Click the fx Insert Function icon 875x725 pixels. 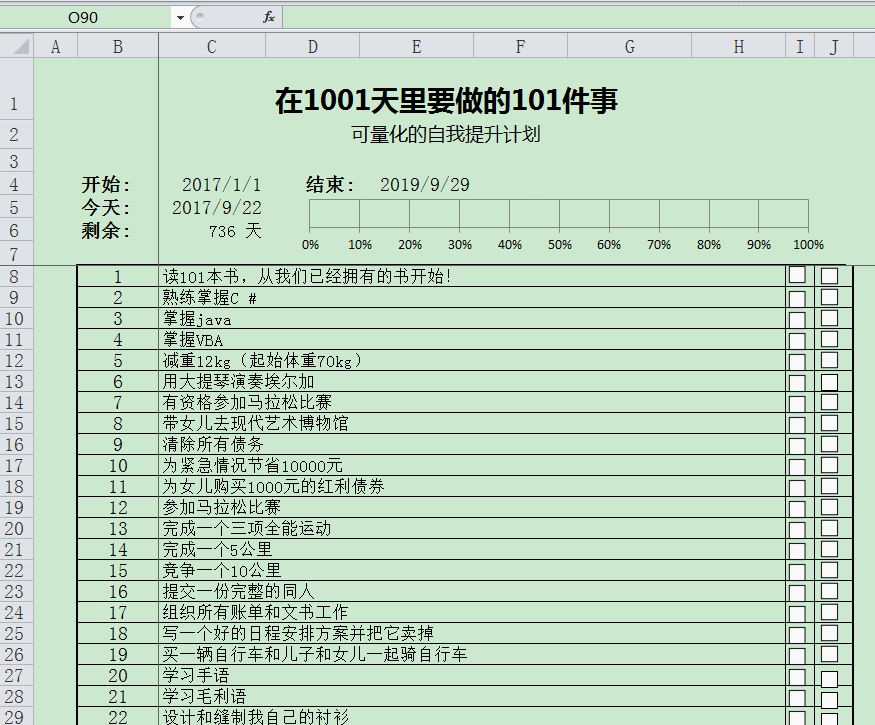click(x=269, y=17)
